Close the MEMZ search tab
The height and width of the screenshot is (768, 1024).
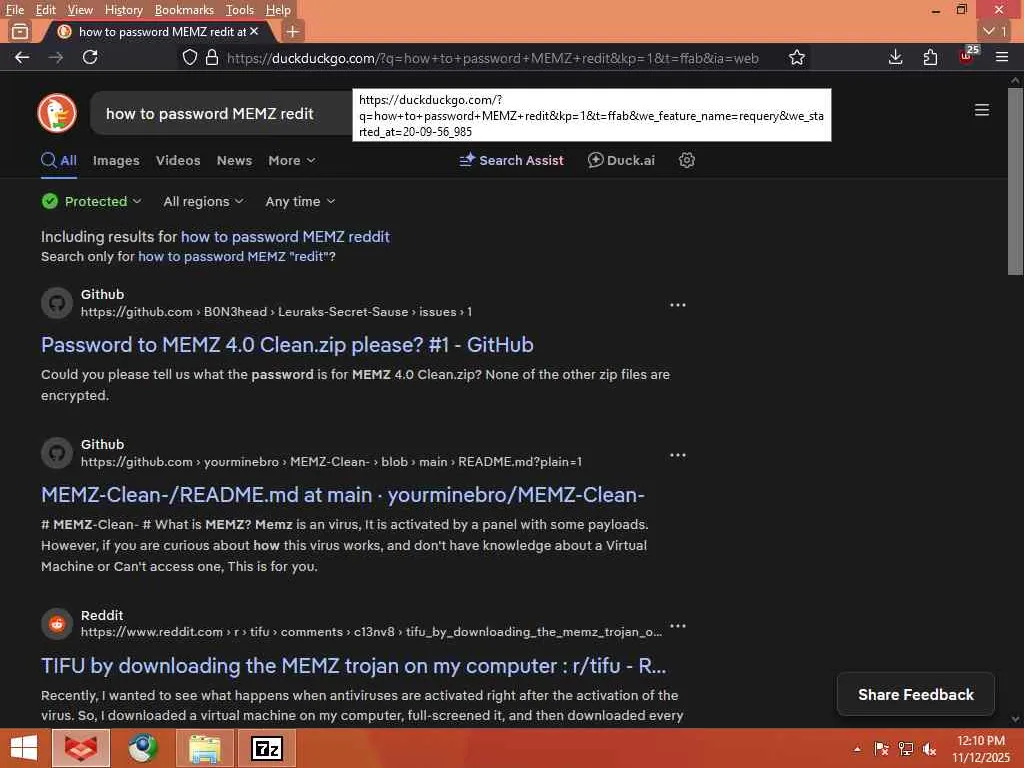tap(254, 31)
